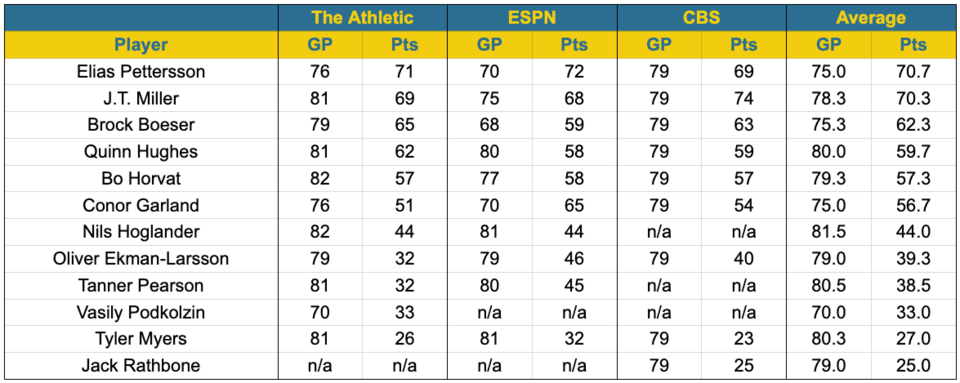Select the Oliver Ekman-Larsson name cell
This screenshot has width=960, height=383.
click(141, 259)
